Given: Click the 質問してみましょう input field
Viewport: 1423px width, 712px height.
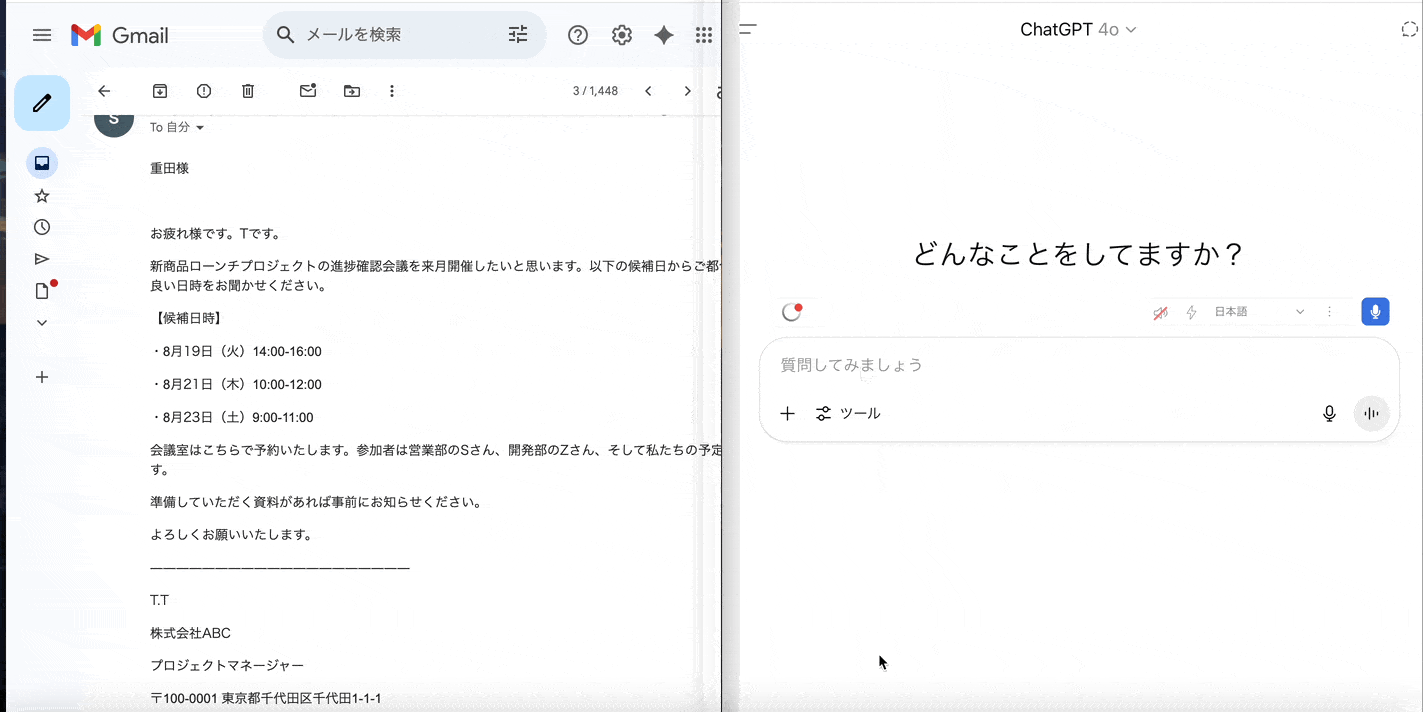Looking at the screenshot, I should (1000, 365).
